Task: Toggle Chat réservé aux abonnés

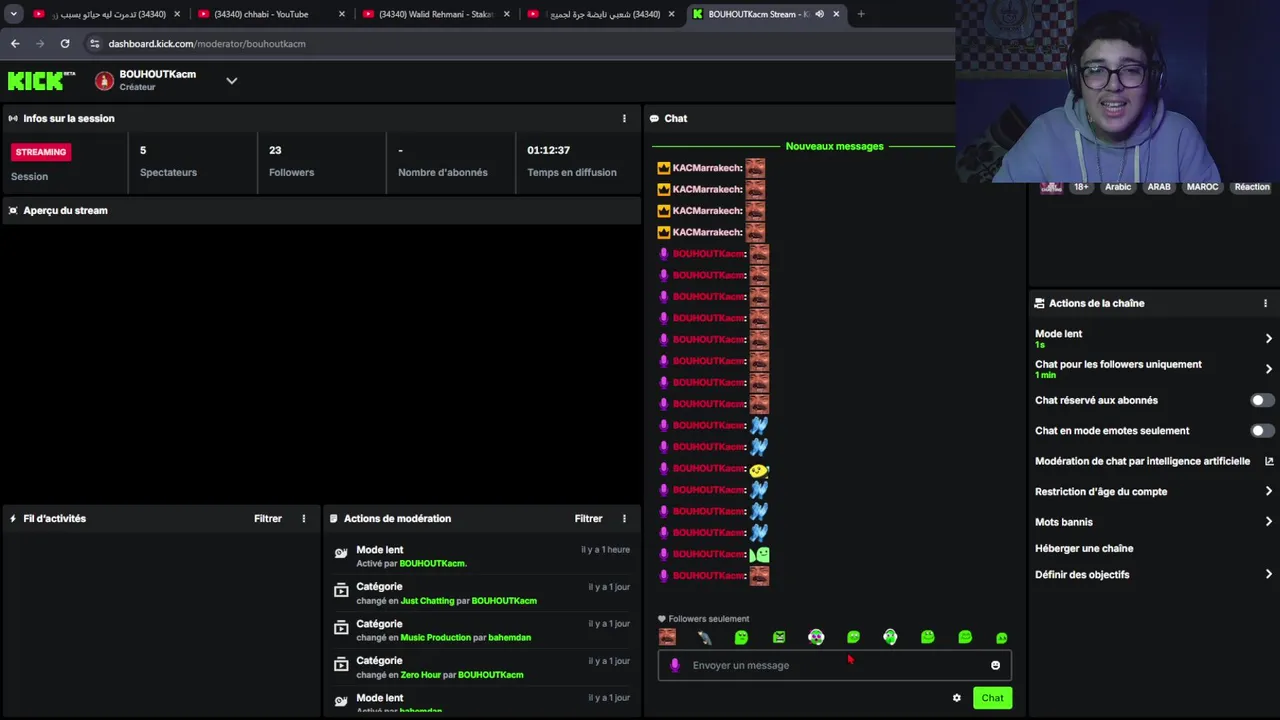Action: [x=1262, y=400]
